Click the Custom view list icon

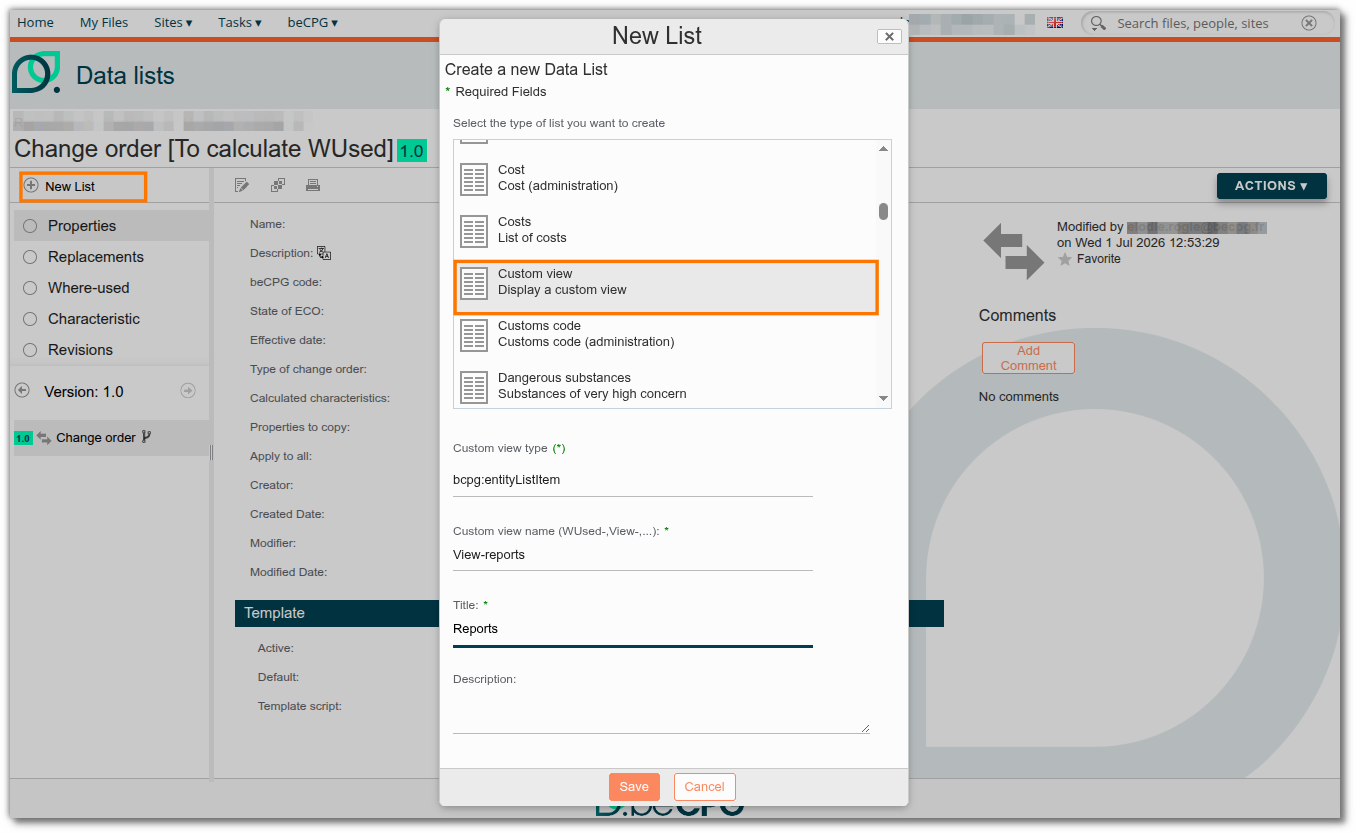point(473,283)
